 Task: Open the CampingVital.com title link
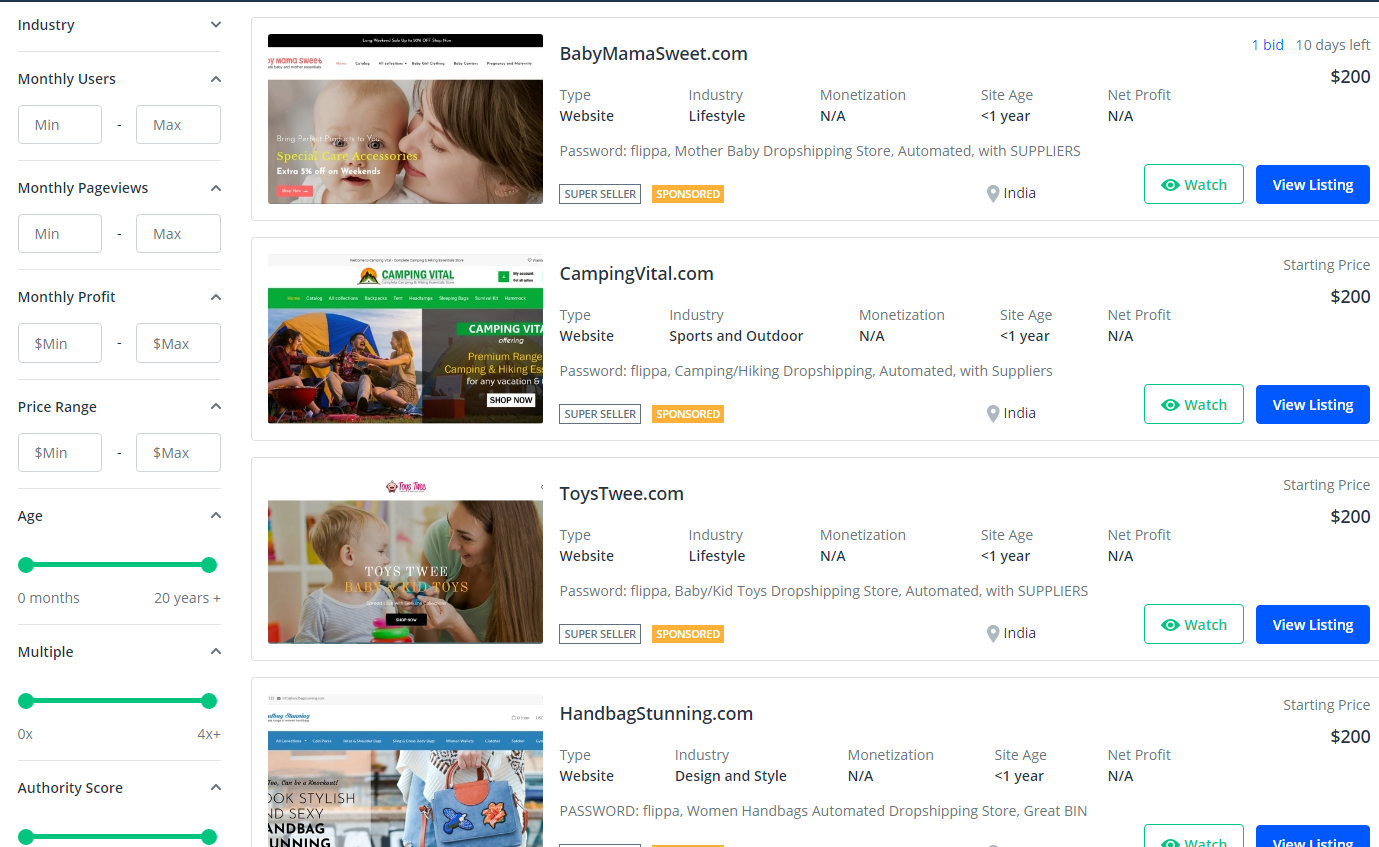click(636, 274)
